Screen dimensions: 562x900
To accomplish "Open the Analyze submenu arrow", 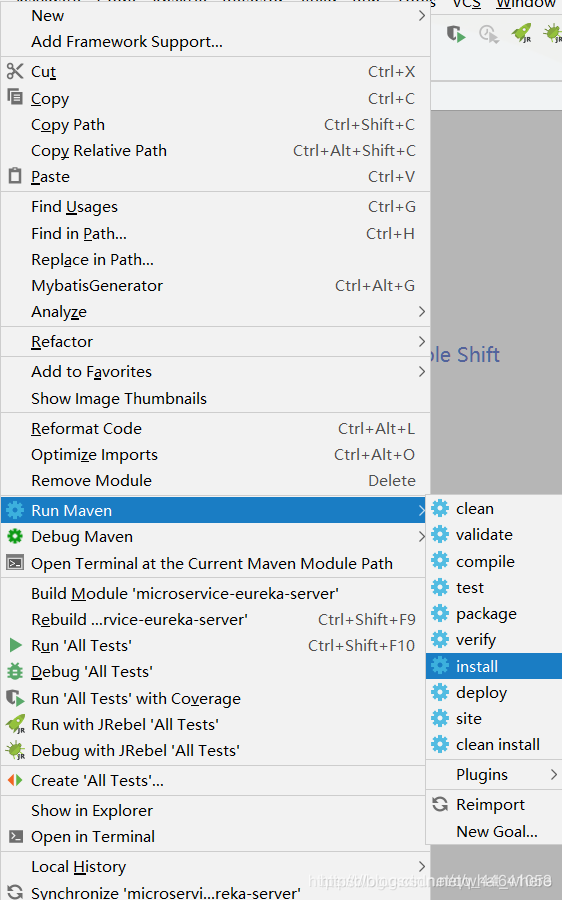I will coord(422,311).
